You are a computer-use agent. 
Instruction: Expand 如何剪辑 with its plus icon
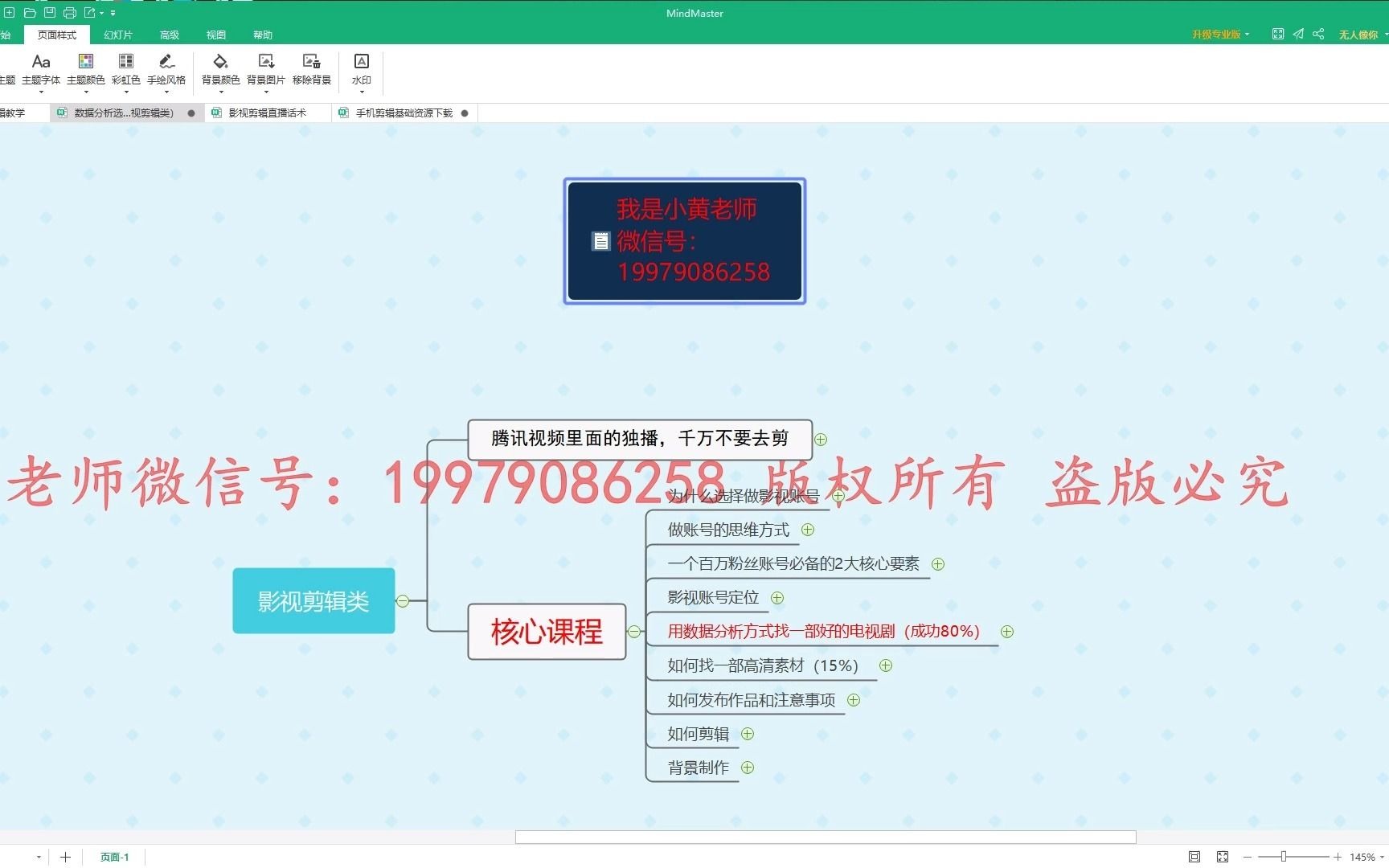(x=748, y=734)
